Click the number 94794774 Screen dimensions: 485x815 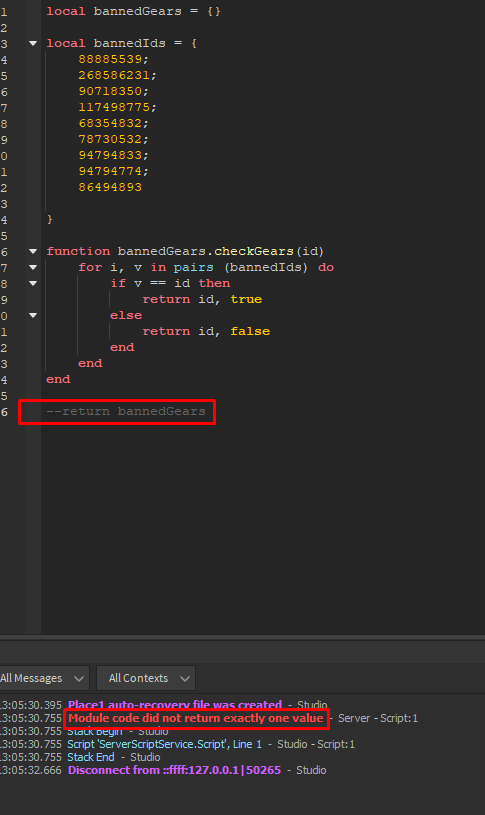pos(110,172)
